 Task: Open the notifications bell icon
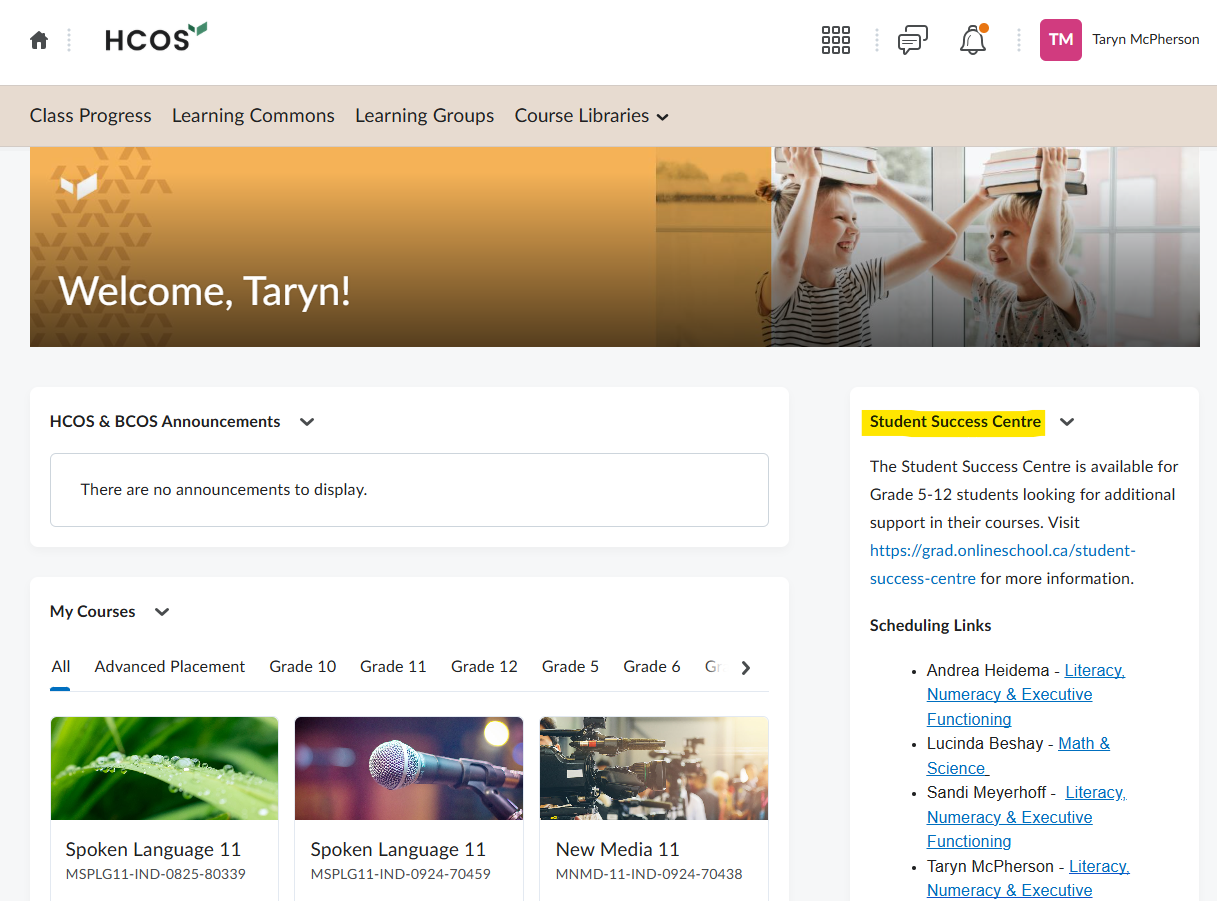pyautogui.click(x=972, y=40)
